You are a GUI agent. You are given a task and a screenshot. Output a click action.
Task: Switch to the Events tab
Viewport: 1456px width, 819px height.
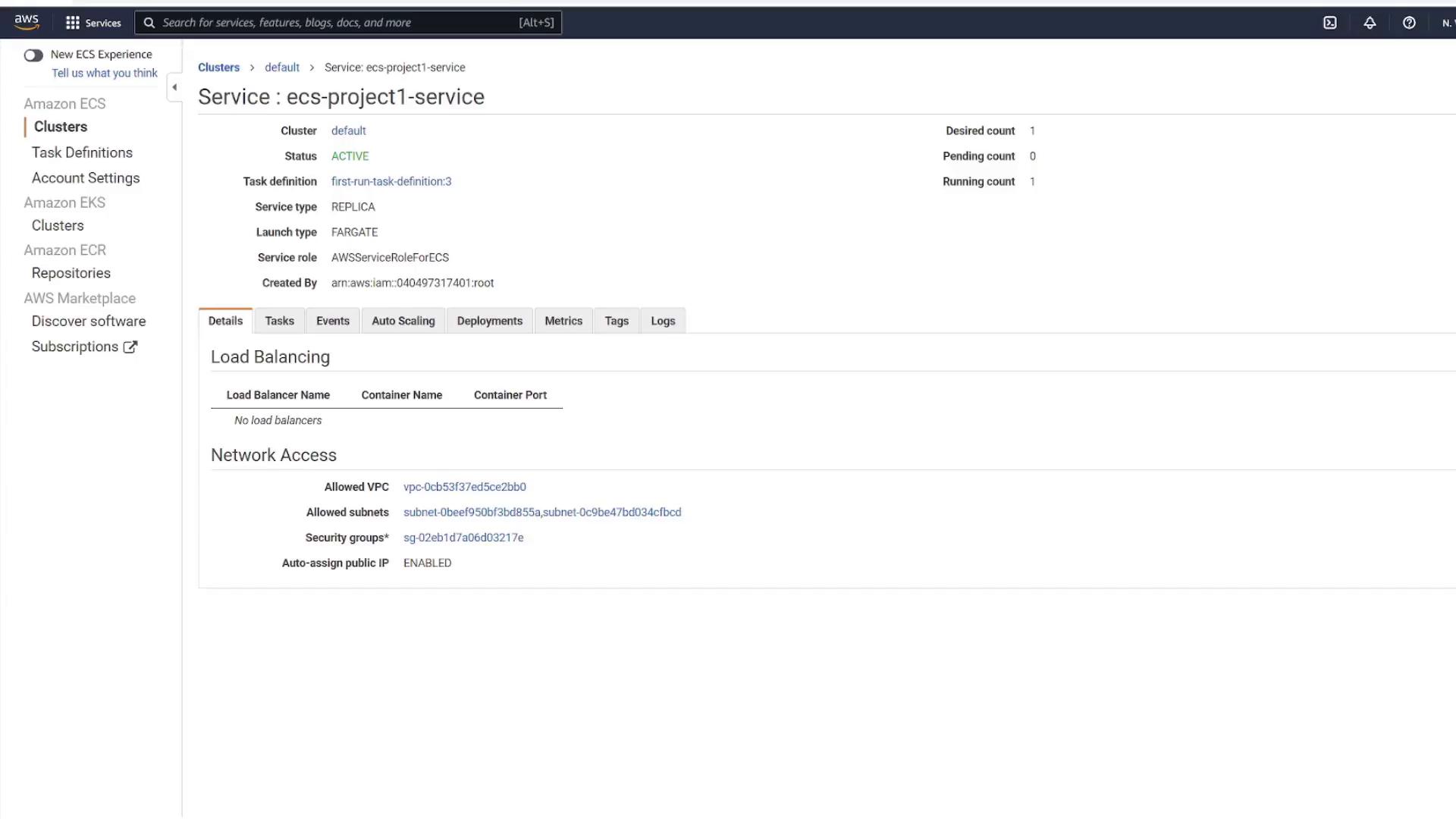pyautogui.click(x=333, y=321)
